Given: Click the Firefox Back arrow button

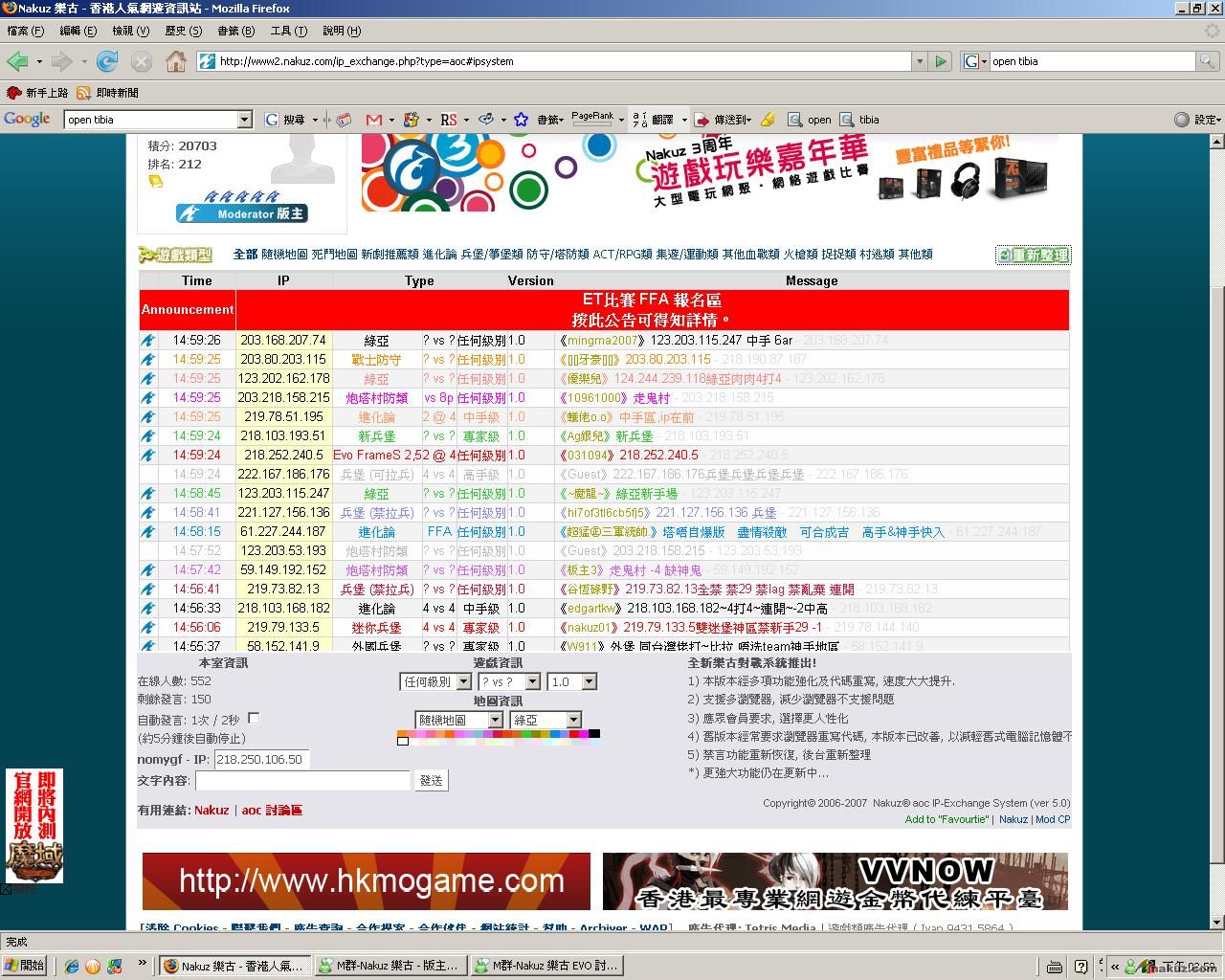Looking at the screenshot, I should point(17,61).
